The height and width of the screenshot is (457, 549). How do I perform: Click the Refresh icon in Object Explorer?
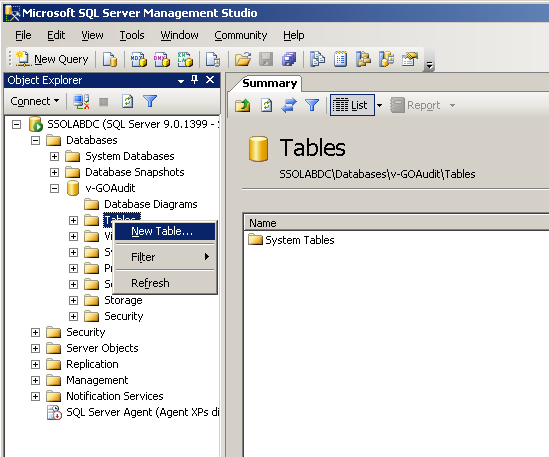pyautogui.click(x=127, y=102)
